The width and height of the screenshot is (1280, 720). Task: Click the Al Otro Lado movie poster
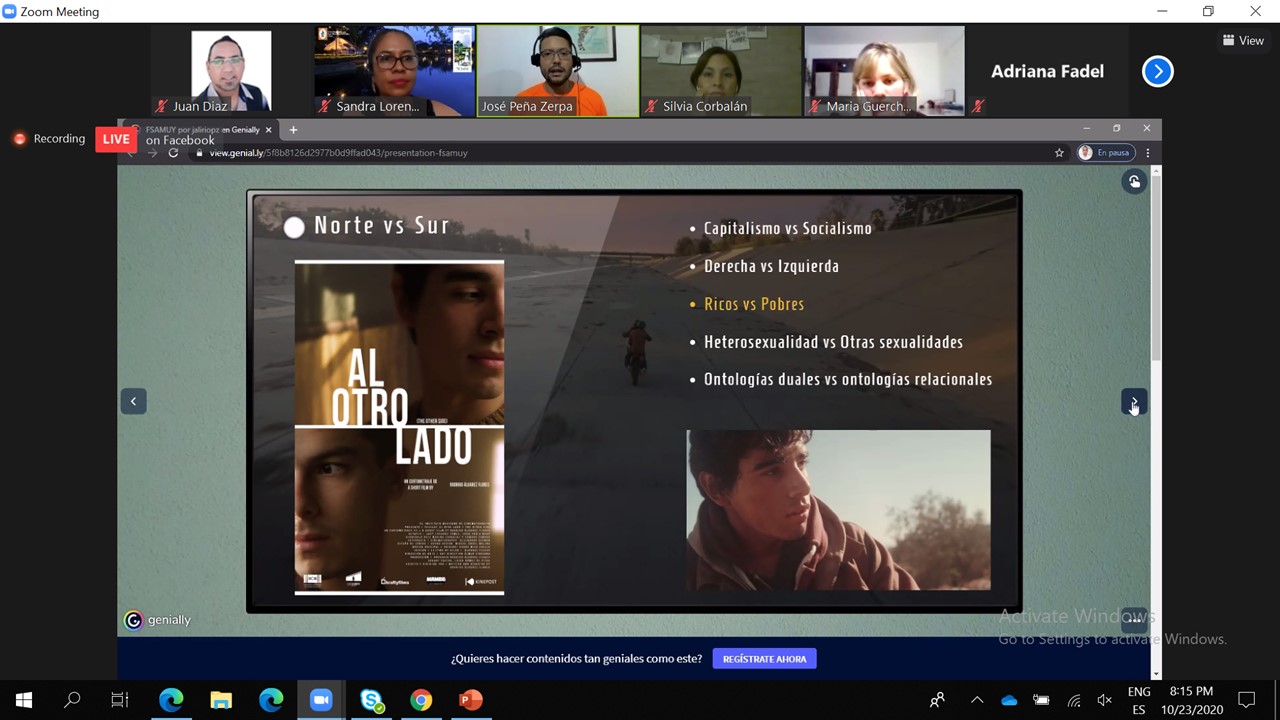[x=399, y=427]
